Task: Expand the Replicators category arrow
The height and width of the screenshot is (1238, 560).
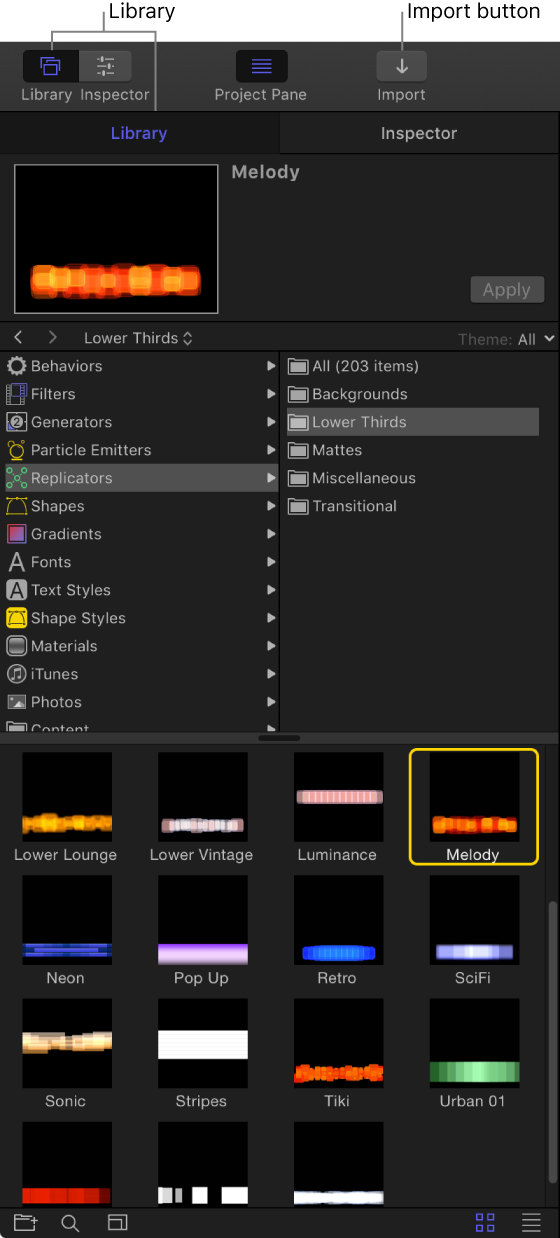Action: (x=271, y=478)
